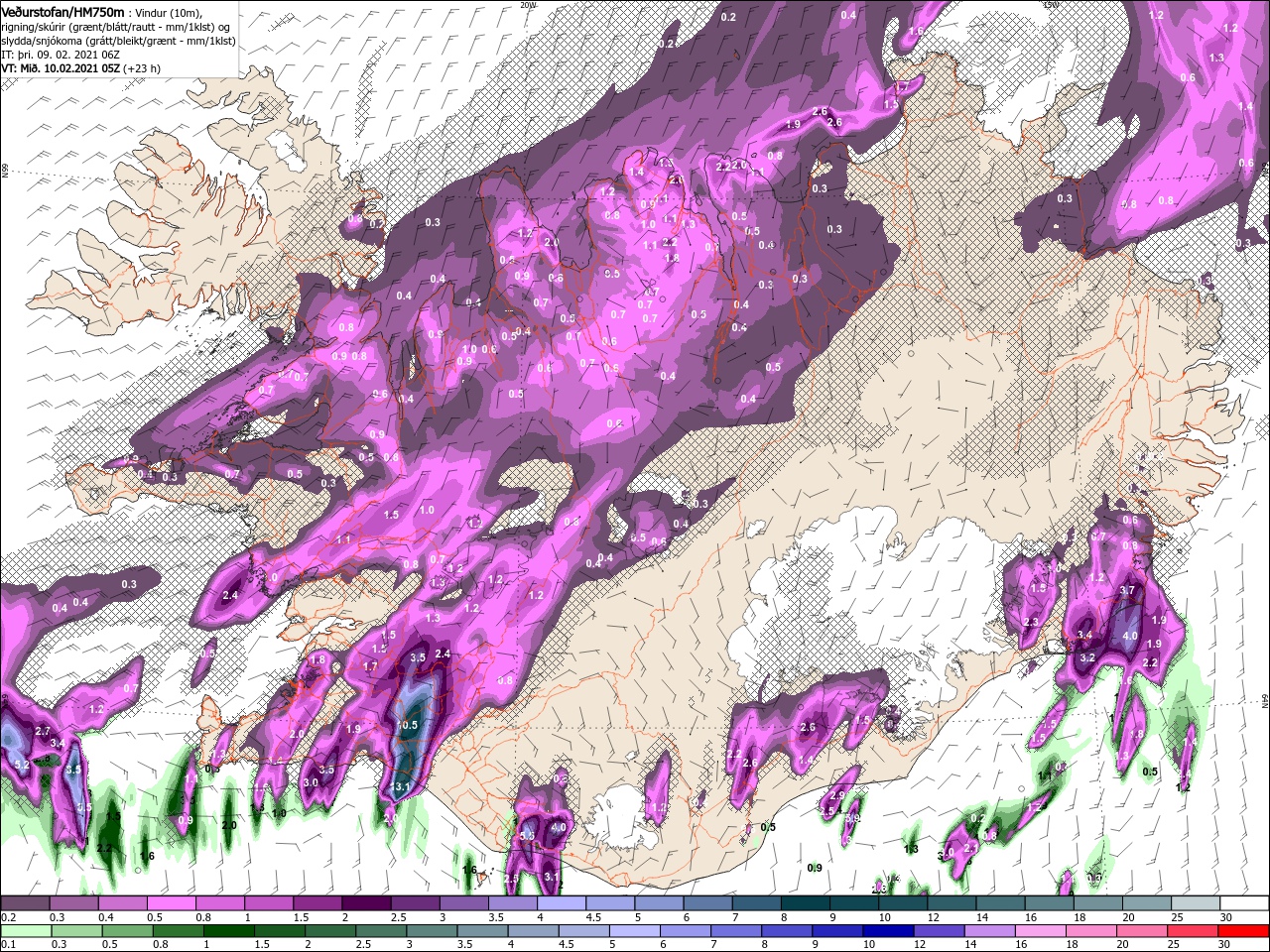
Task: Click the white upper swatch after 30
Action: point(1244,904)
